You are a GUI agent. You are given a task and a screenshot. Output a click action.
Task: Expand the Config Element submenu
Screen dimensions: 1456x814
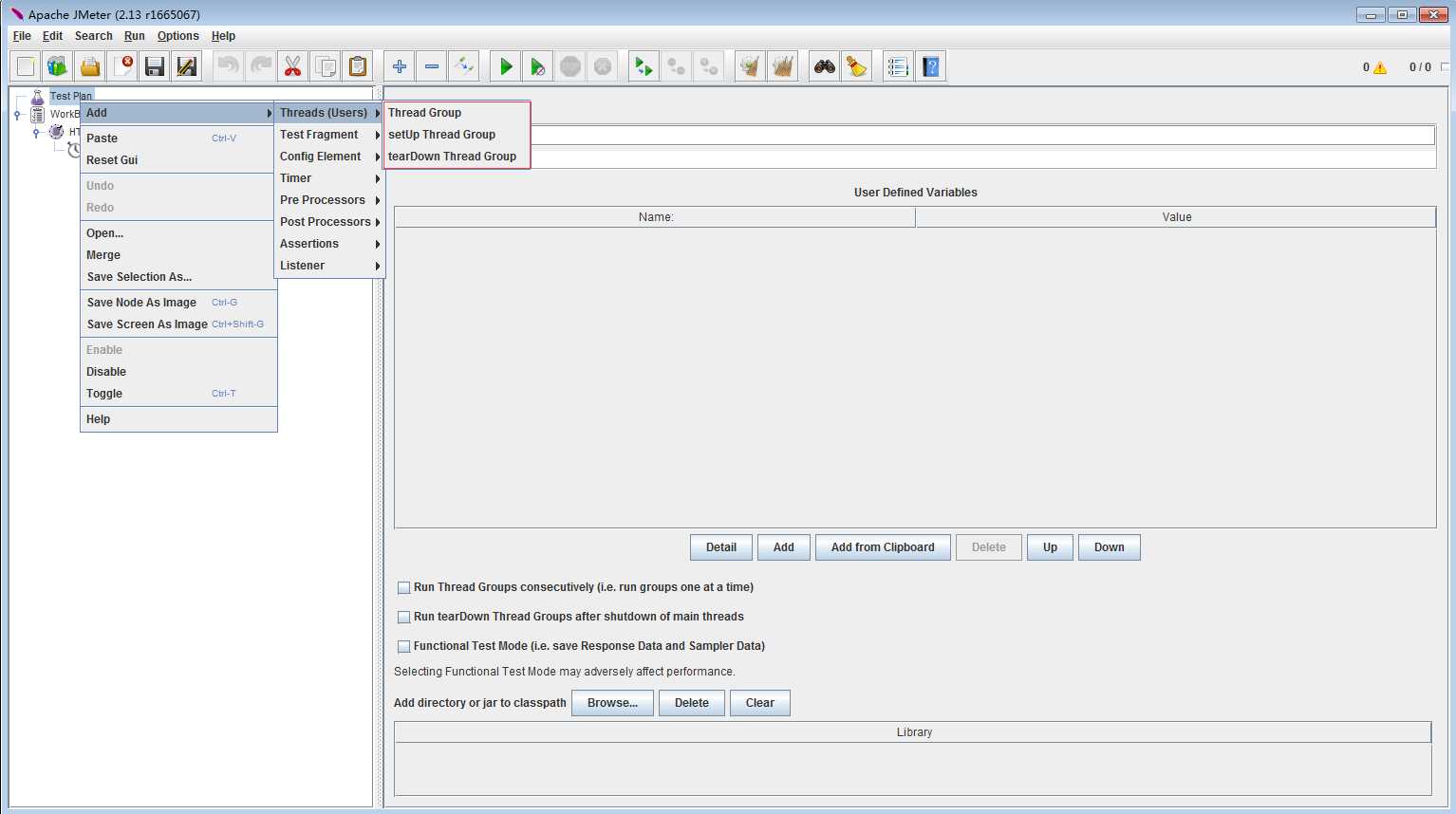(329, 157)
